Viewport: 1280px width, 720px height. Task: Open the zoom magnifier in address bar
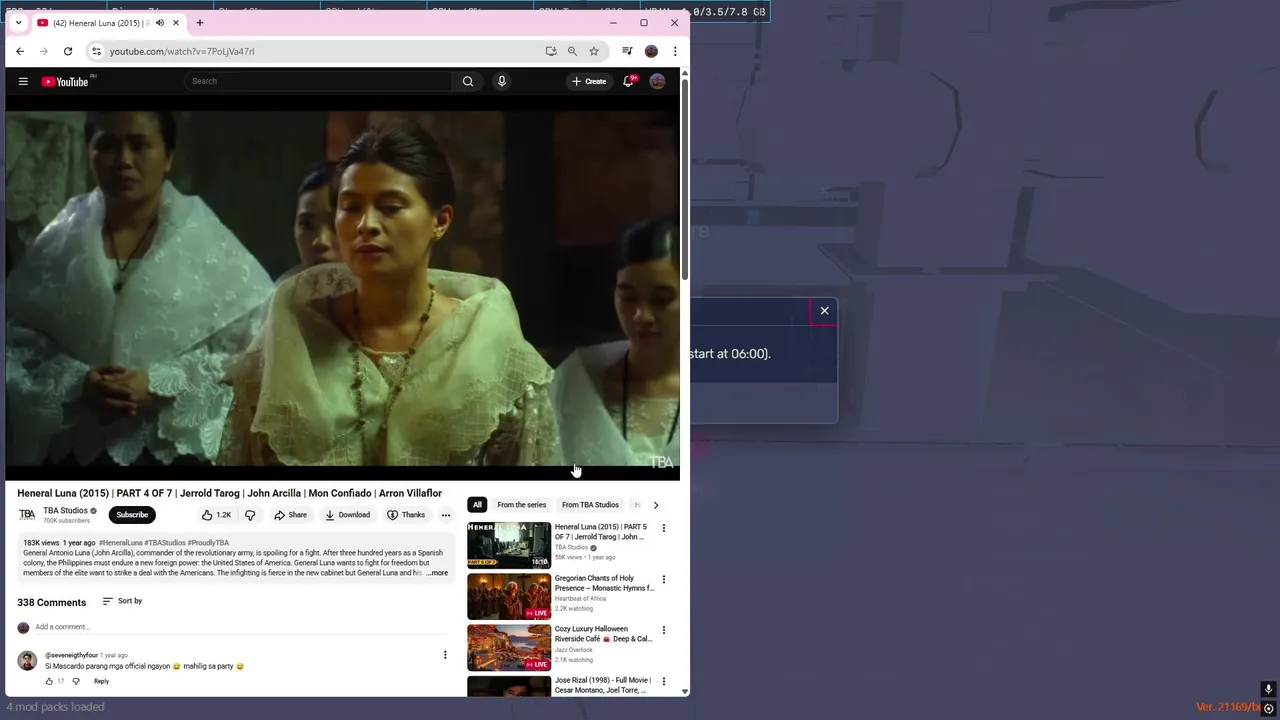pos(572,51)
